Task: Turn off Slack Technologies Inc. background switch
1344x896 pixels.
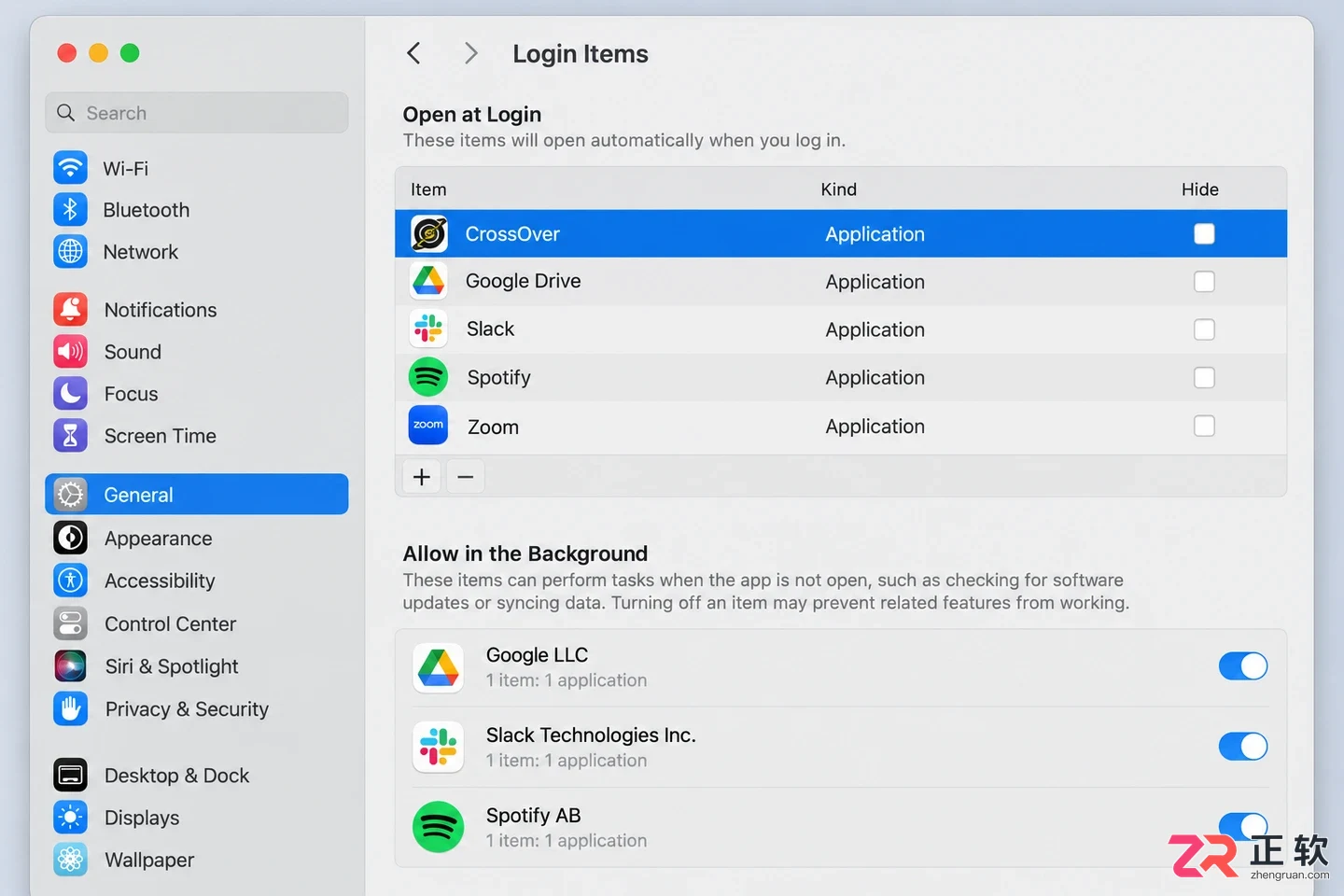Action: (x=1243, y=747)
